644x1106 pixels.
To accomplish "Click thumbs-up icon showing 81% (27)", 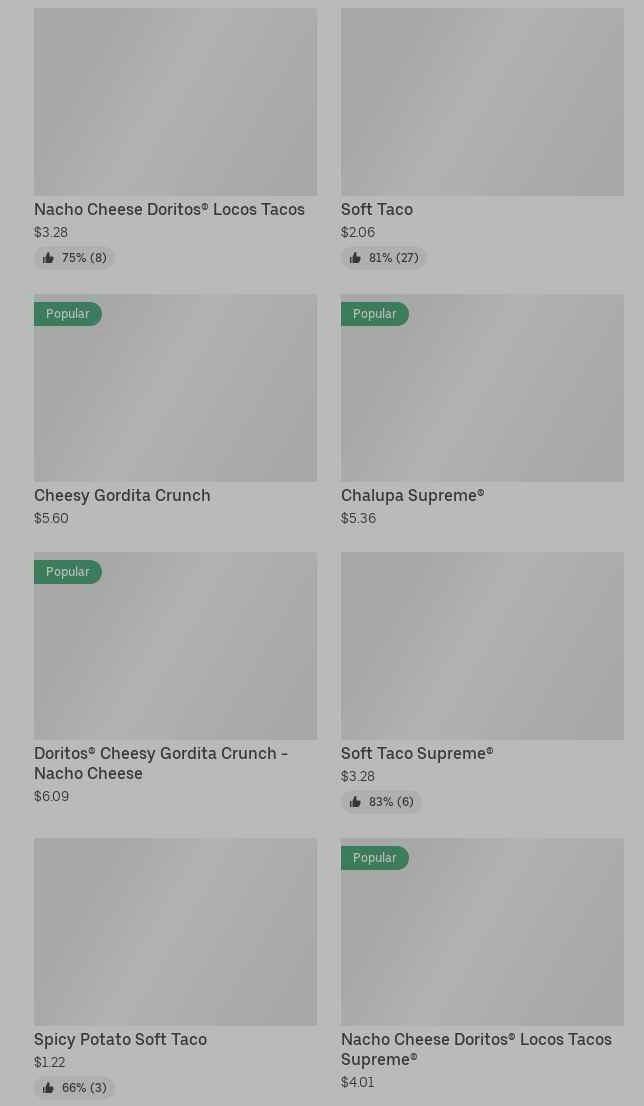I will coord(355,258).
